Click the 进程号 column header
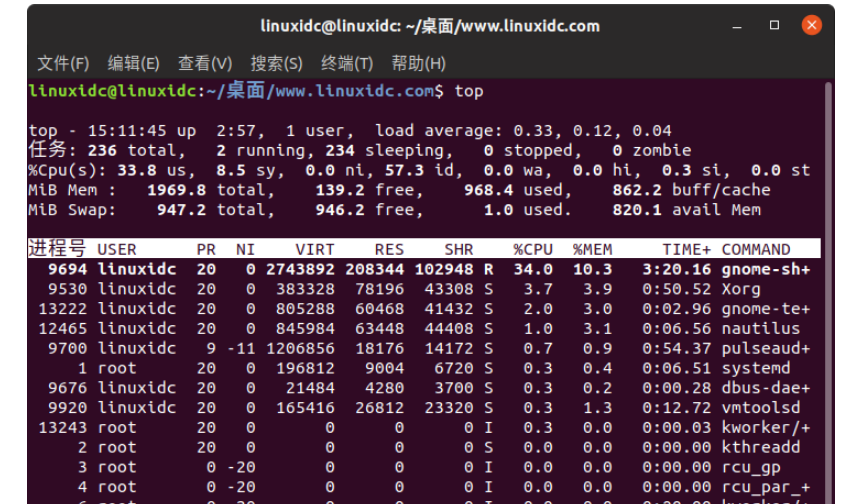The height and width of the screenshot is (504, 845). [57, 249]
